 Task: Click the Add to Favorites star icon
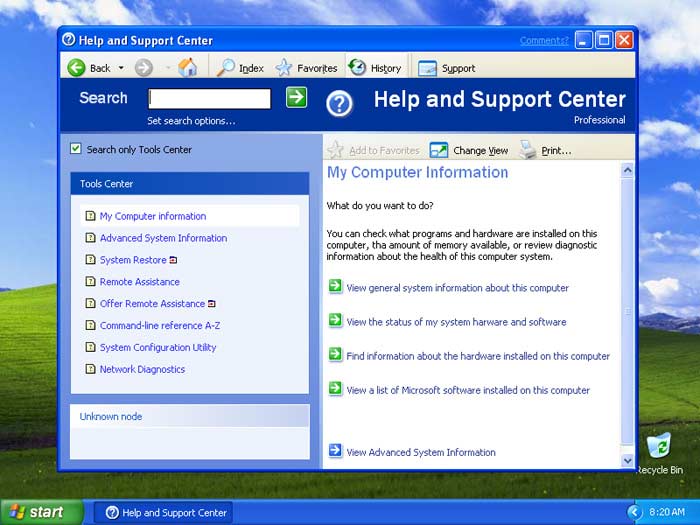pyautogui.click(x=336, y=150)
